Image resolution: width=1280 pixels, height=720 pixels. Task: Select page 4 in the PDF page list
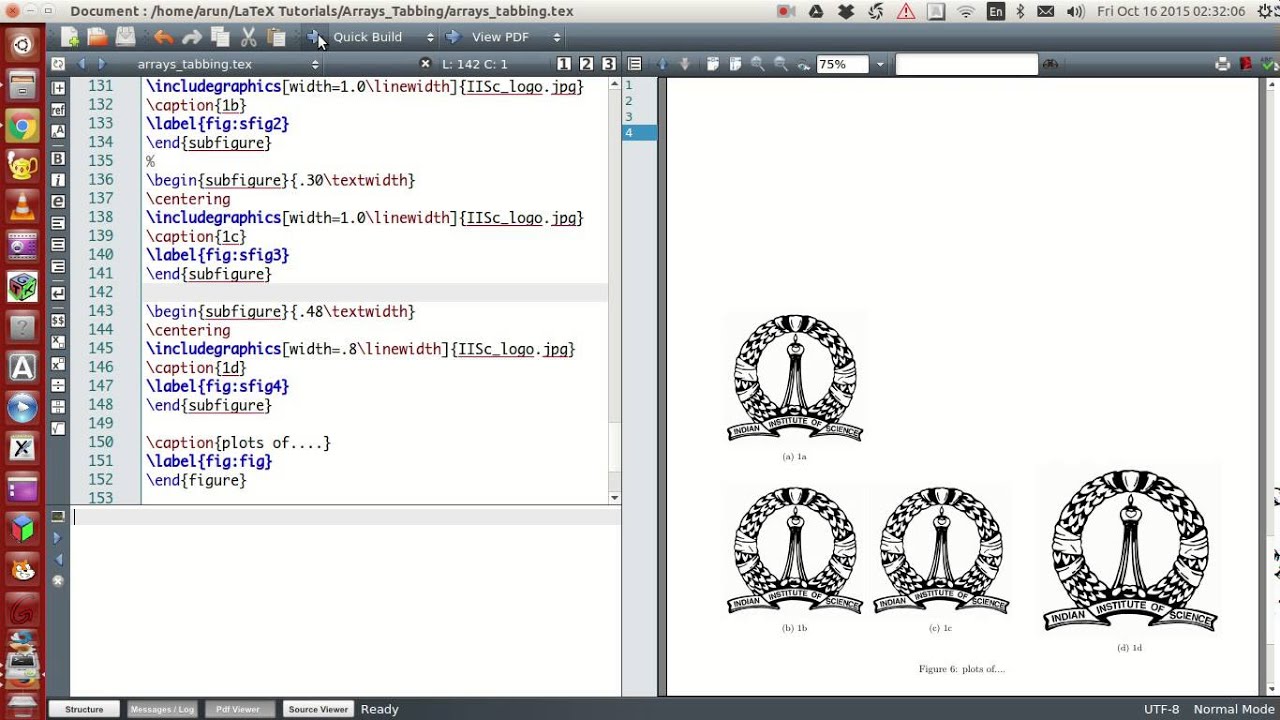tap(639, 133)
